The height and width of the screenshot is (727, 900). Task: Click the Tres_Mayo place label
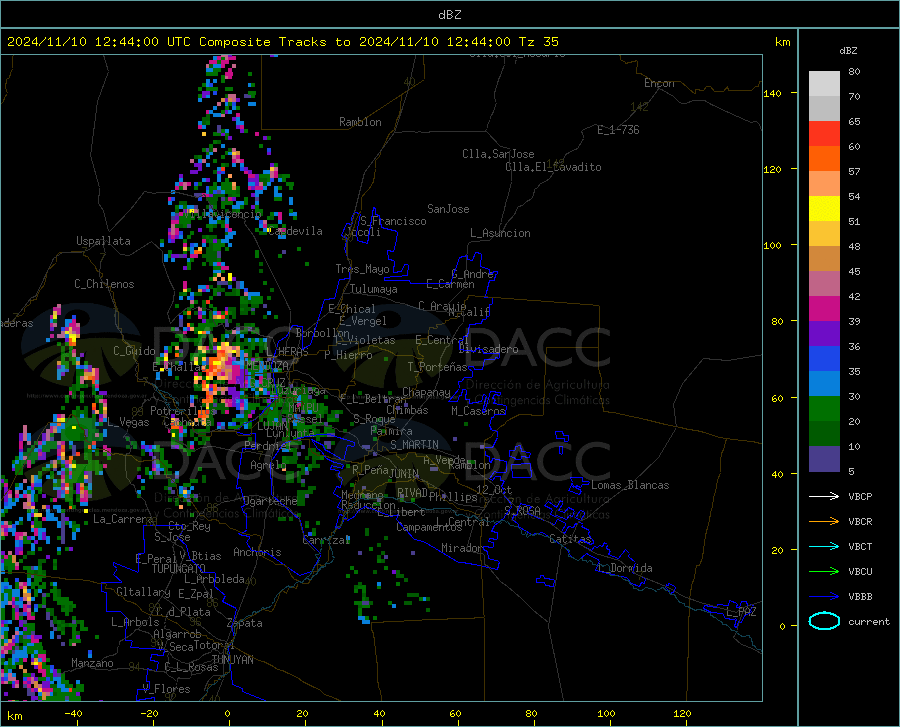click(x=362, y=269)
